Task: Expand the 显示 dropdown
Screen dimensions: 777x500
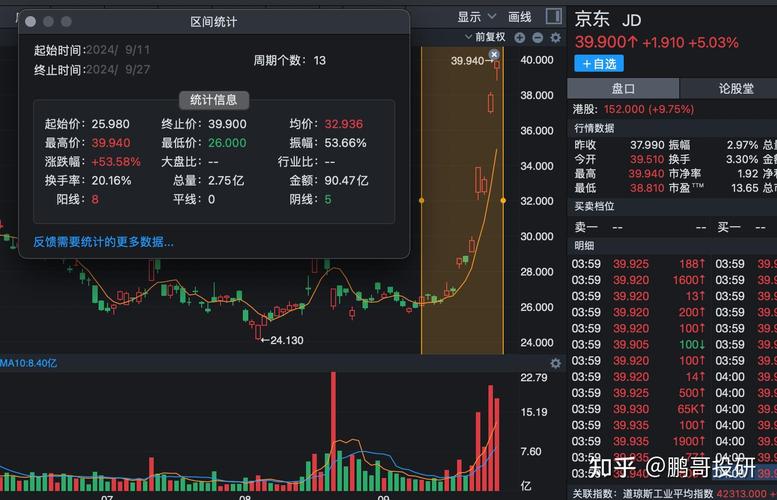Action: pyautogui.click(x=477, y=16)
